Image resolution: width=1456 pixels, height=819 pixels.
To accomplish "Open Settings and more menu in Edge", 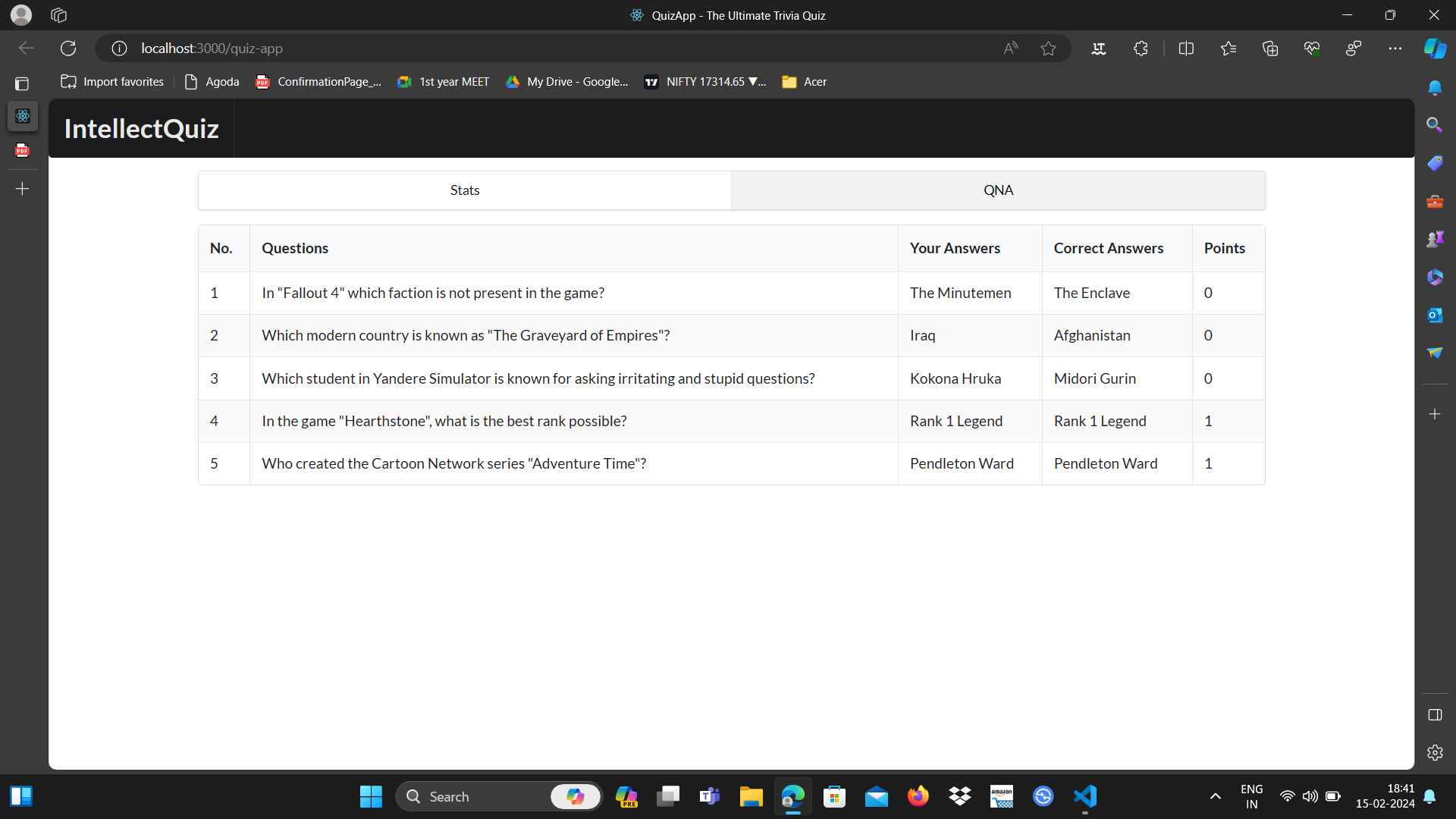I will [1395, 48].
